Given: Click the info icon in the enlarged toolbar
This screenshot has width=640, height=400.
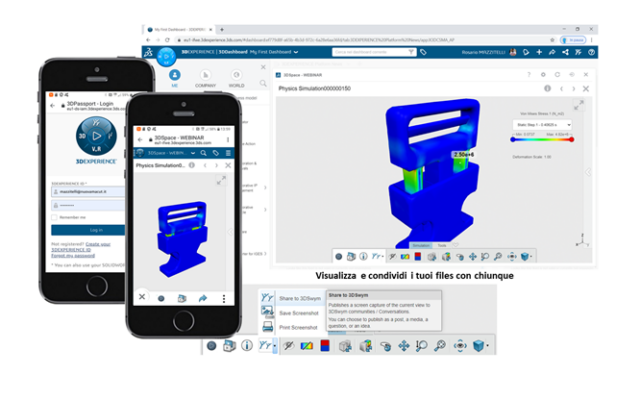Looking at the screenshot, I should pos(247,346).
